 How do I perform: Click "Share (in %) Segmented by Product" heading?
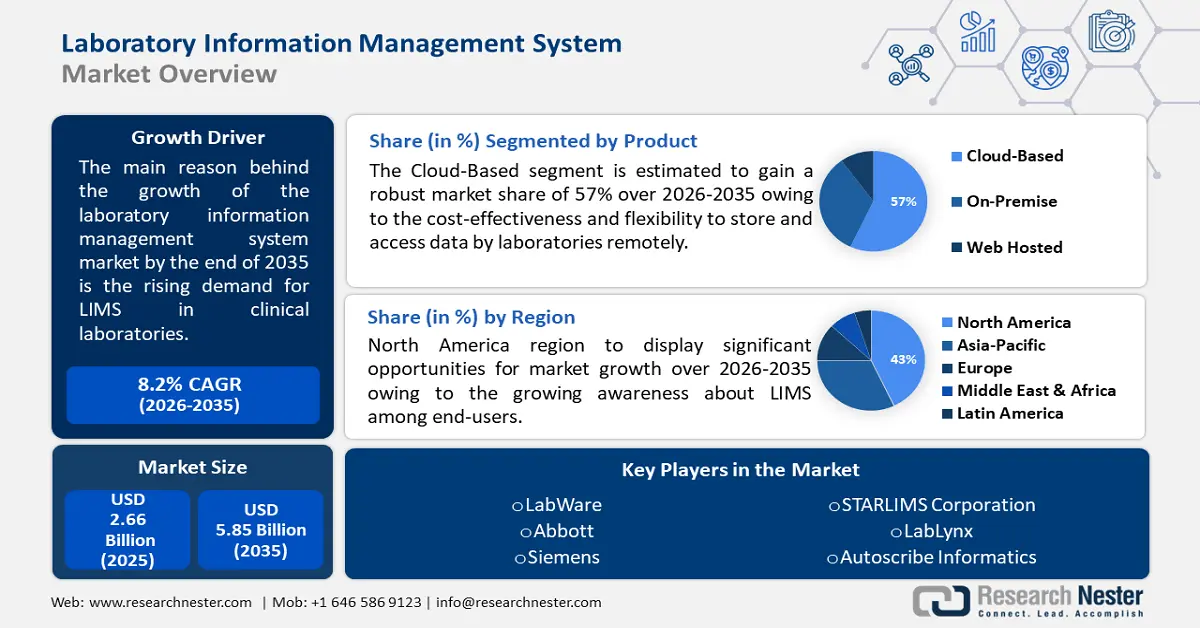pyautogui.click(x=533, y=141)
